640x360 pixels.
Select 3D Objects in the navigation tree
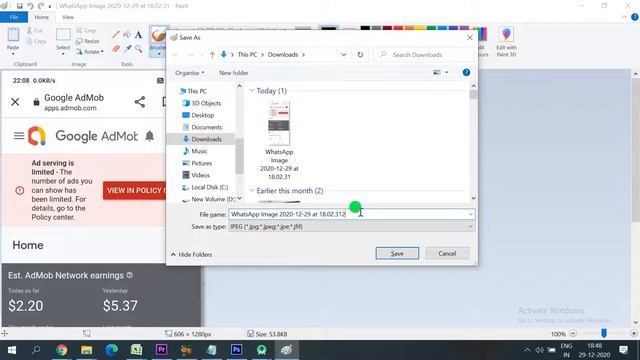(x=202, y=103)
